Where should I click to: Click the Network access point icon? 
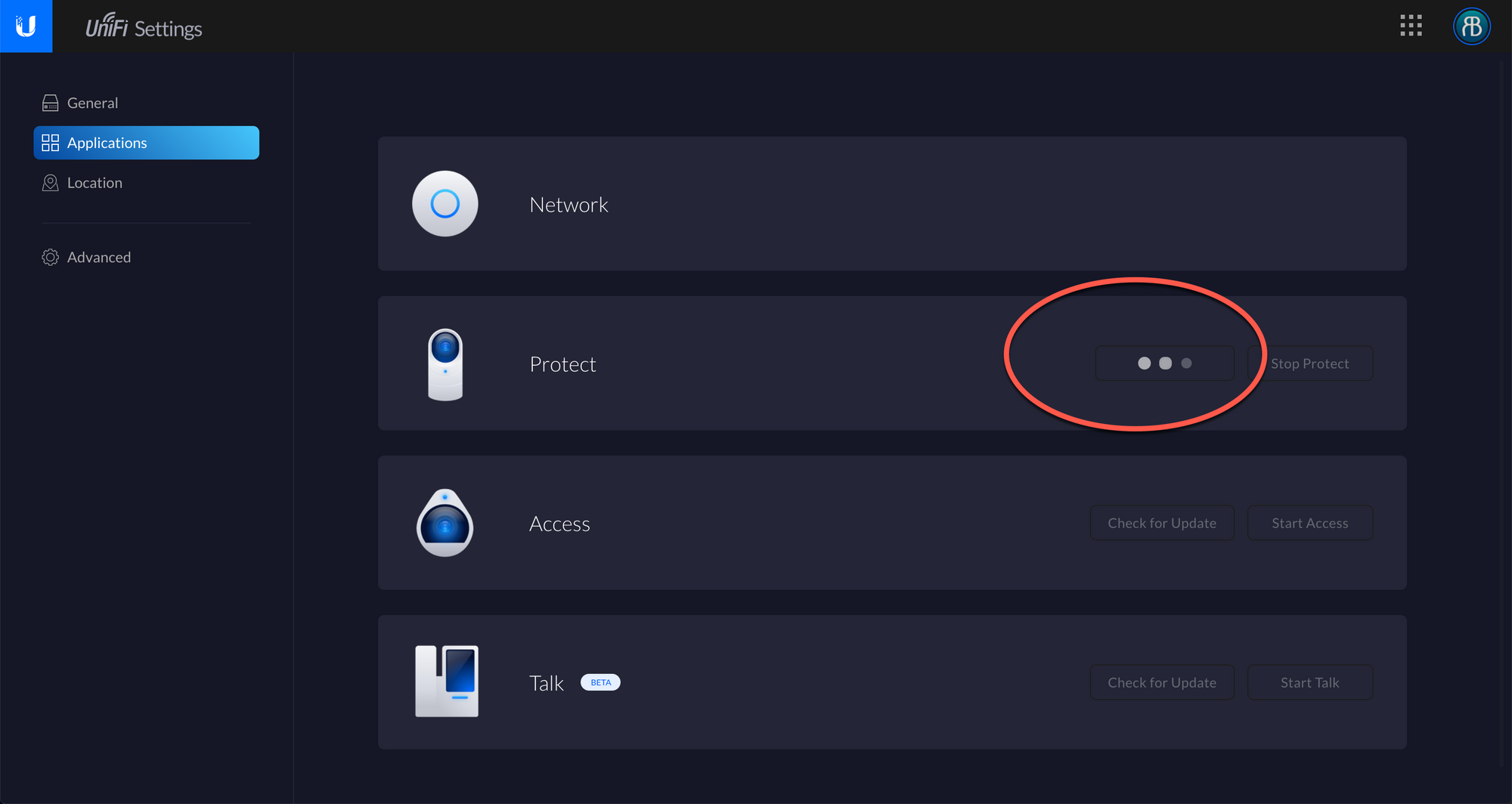(445, 204)
